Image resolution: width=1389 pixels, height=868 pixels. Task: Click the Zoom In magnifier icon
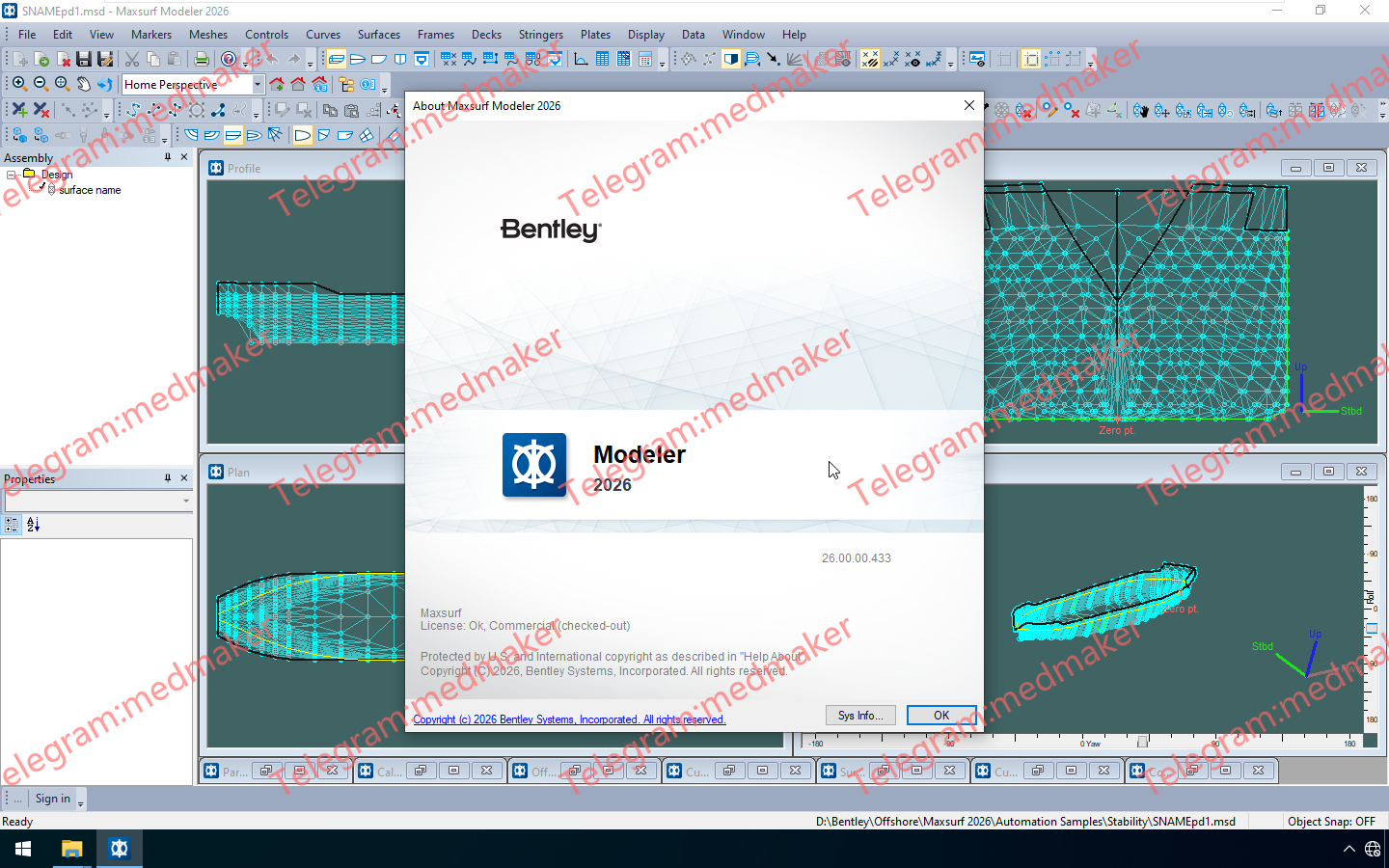[x=19, y=84]
